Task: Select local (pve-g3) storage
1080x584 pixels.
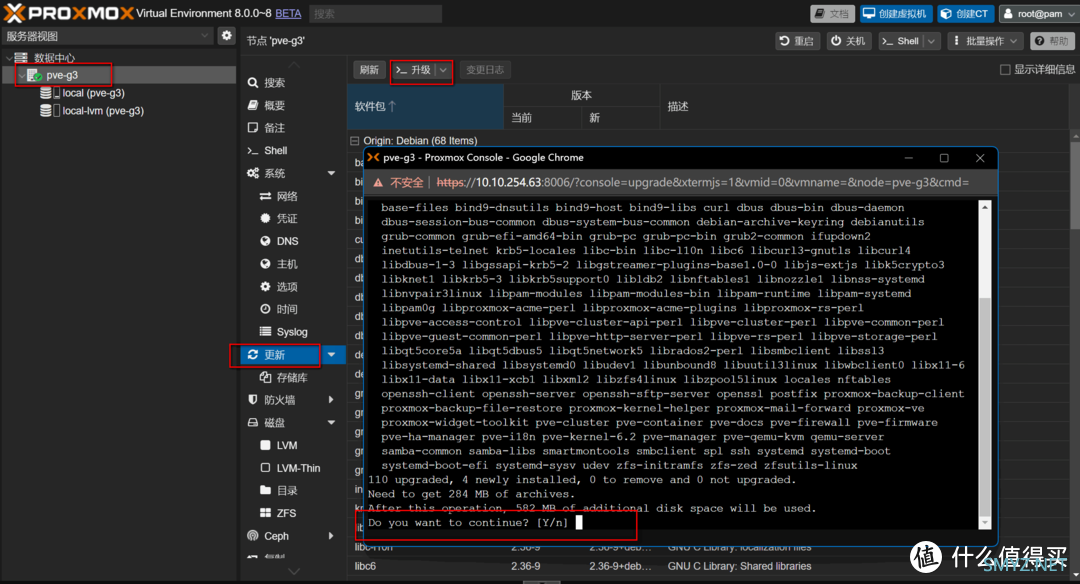Action: pyautogui.click(x=93, y=93)
